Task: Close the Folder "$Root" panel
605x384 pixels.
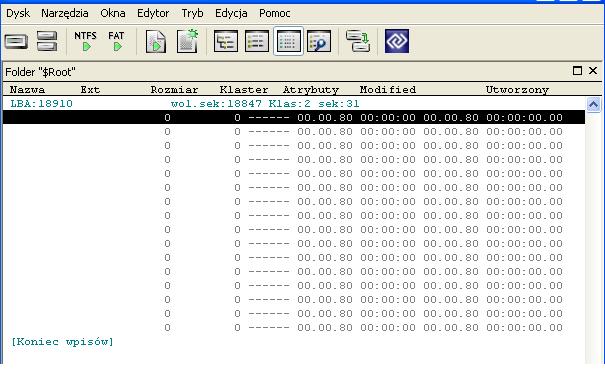Action: (x=593, y=71)
